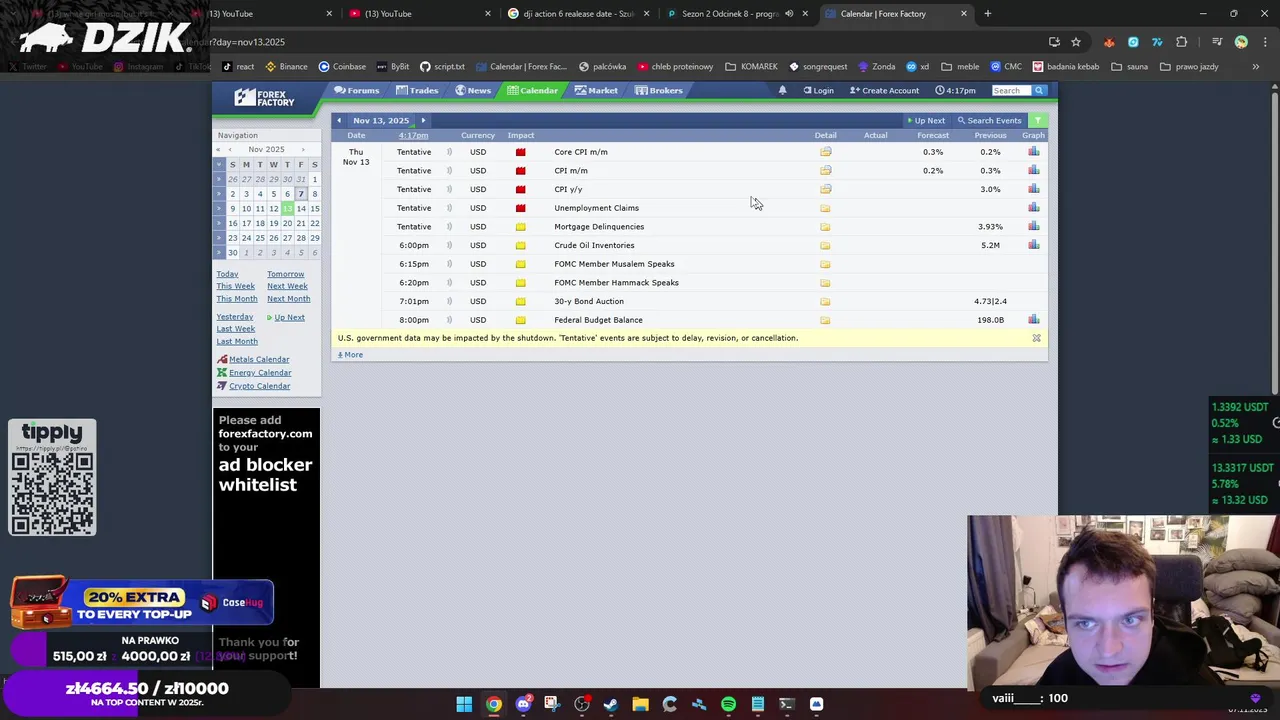This screenshot has height=720, width=1280.
Task: Open Spotify from the Windows taskbar
Action: [x=728, y=704]
